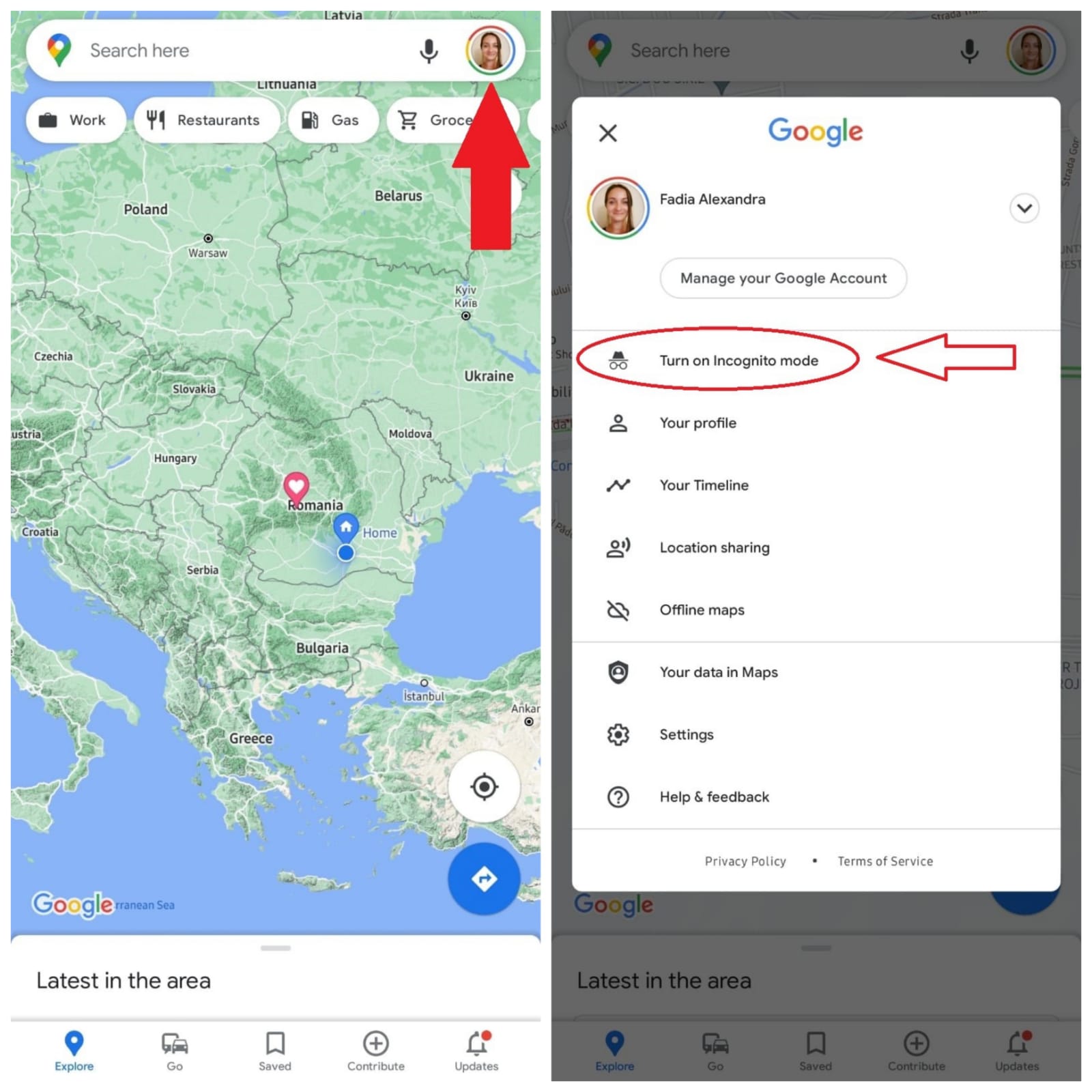The image size is (1092, 1092).
Task: Open the Updates tab in left bottom bar
Action: pos(476,1051)
